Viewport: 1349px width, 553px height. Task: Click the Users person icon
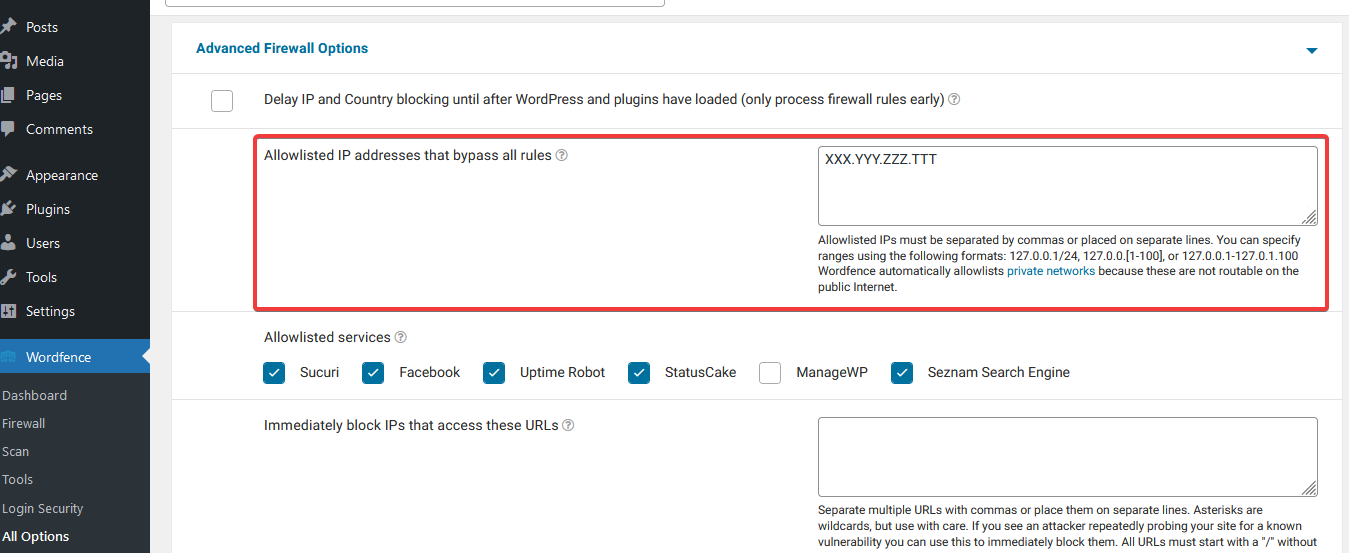click(x=7, y=243)
